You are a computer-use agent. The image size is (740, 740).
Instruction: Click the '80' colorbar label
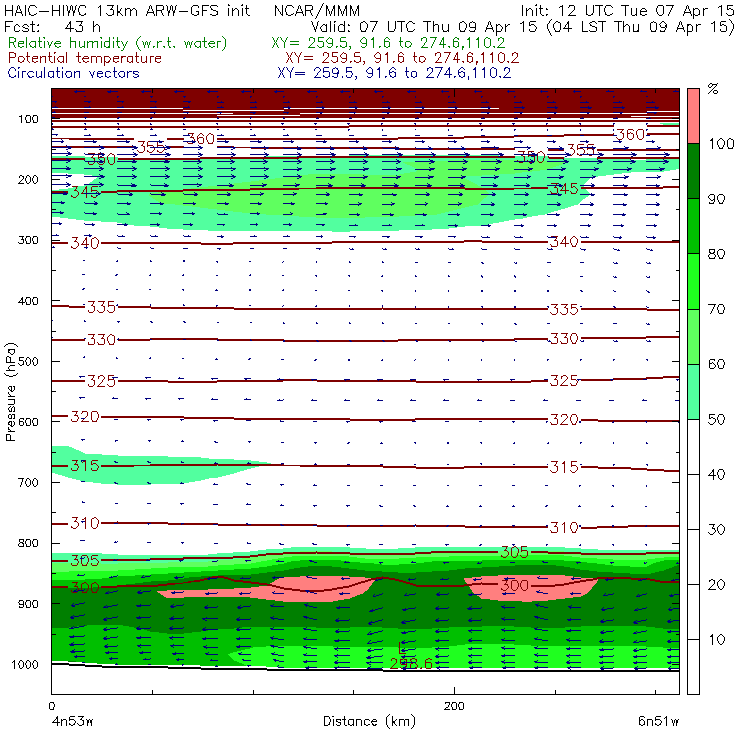pos(716,254)
